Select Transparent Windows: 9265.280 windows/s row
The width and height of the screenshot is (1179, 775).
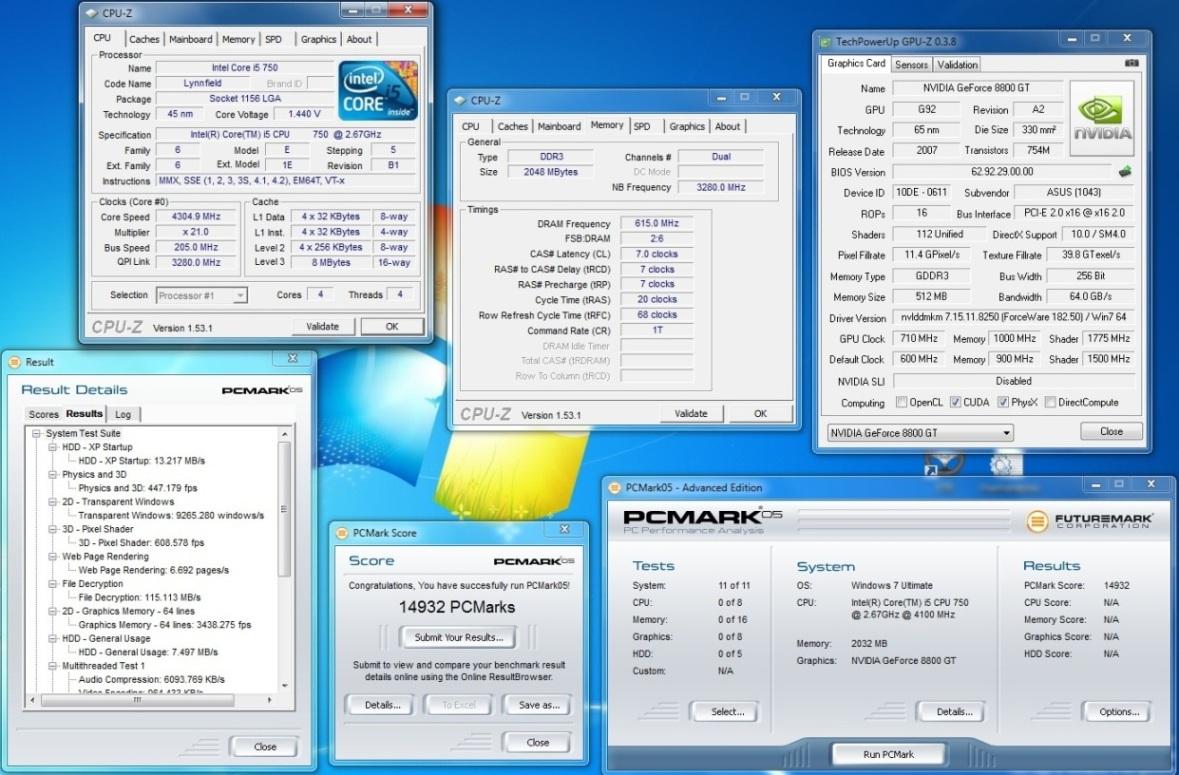pyautogui.click(x=171, y=516)
